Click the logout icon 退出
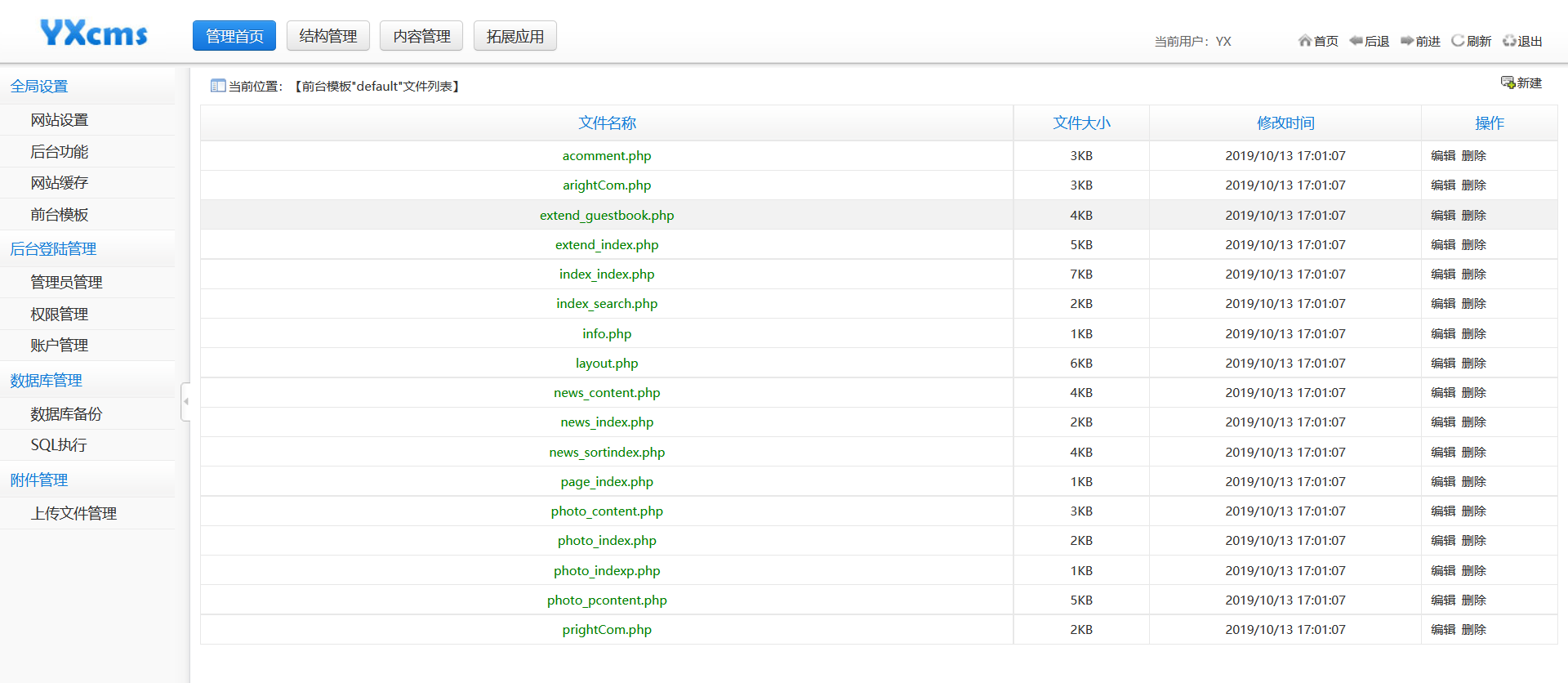This screenshot has height=683, width=1568. click(x=1509, y=41)
